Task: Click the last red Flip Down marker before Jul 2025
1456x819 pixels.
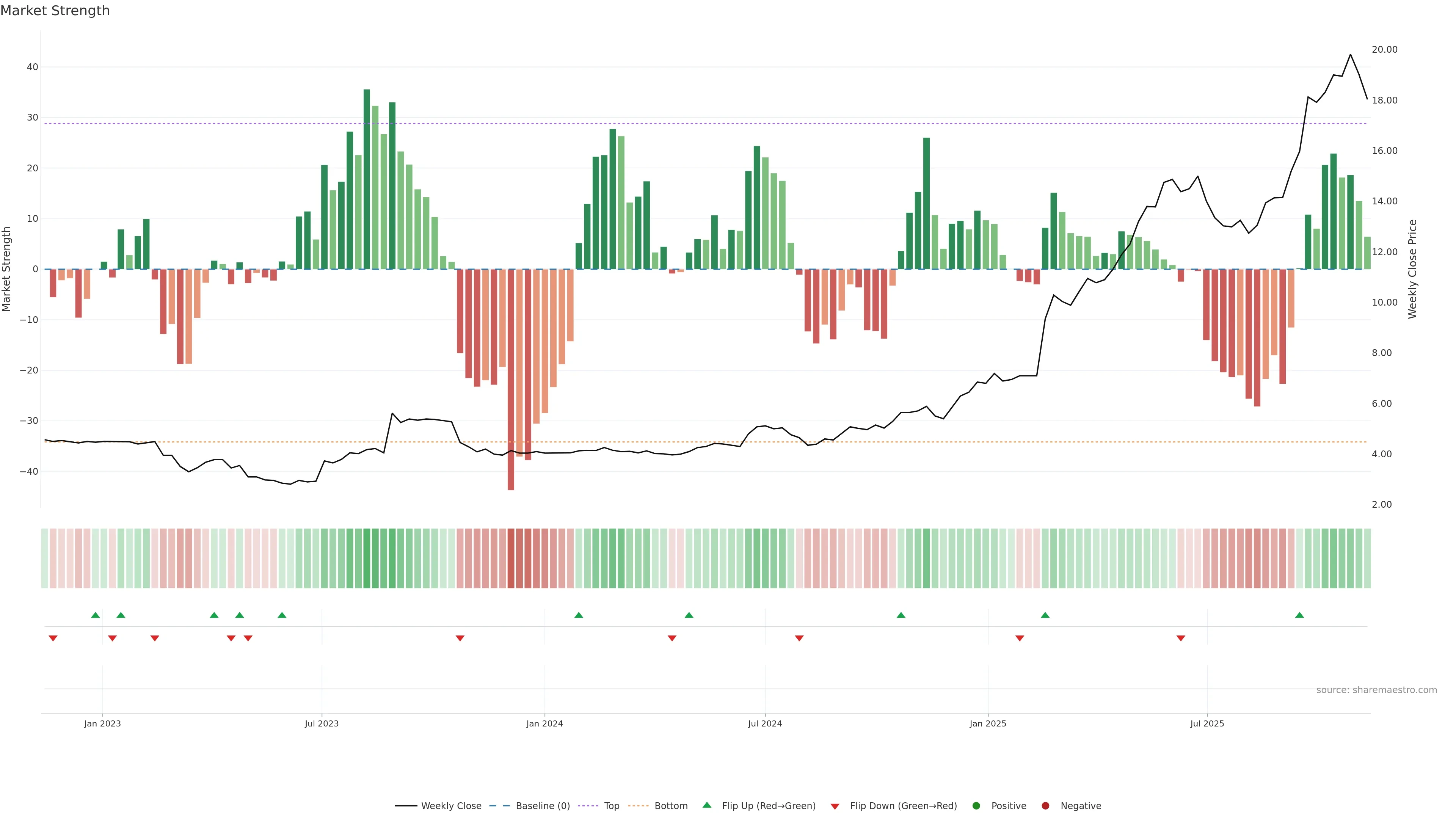Action: click(x=1181, y=638)
